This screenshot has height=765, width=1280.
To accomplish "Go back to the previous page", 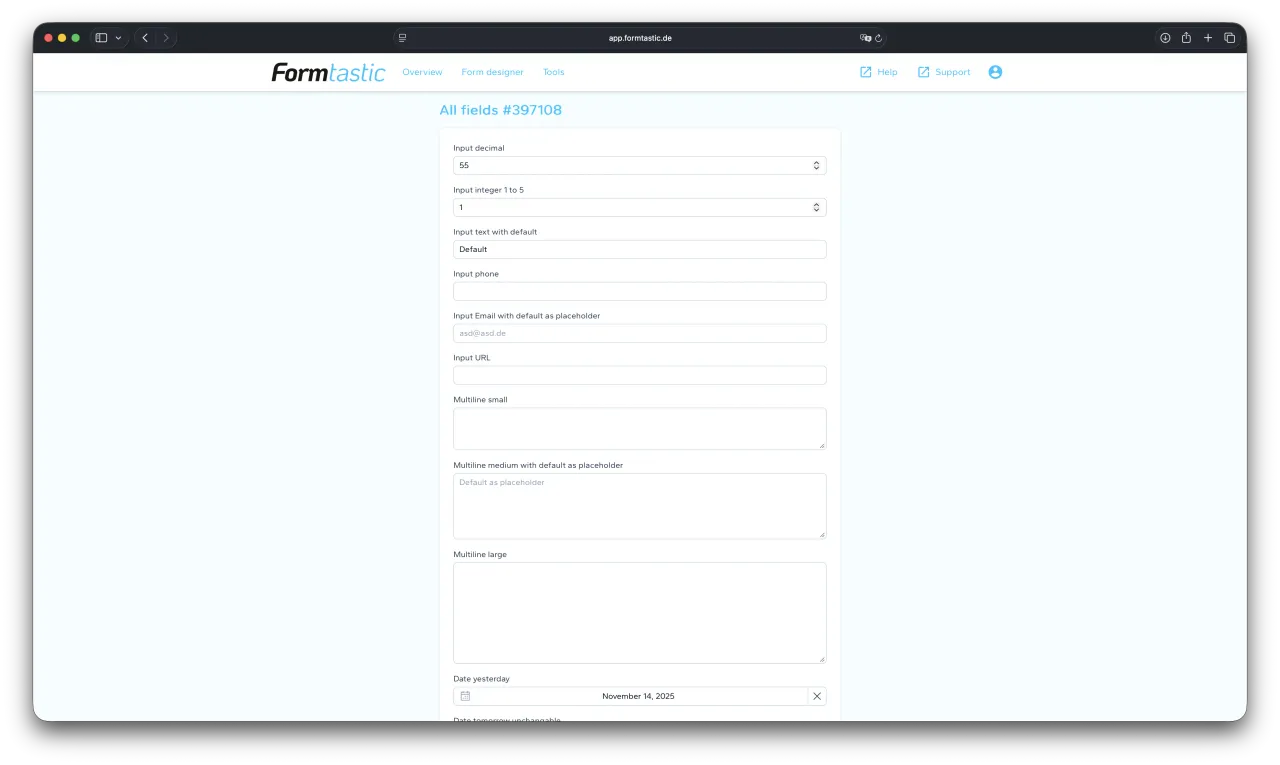I will coord(145,38).
